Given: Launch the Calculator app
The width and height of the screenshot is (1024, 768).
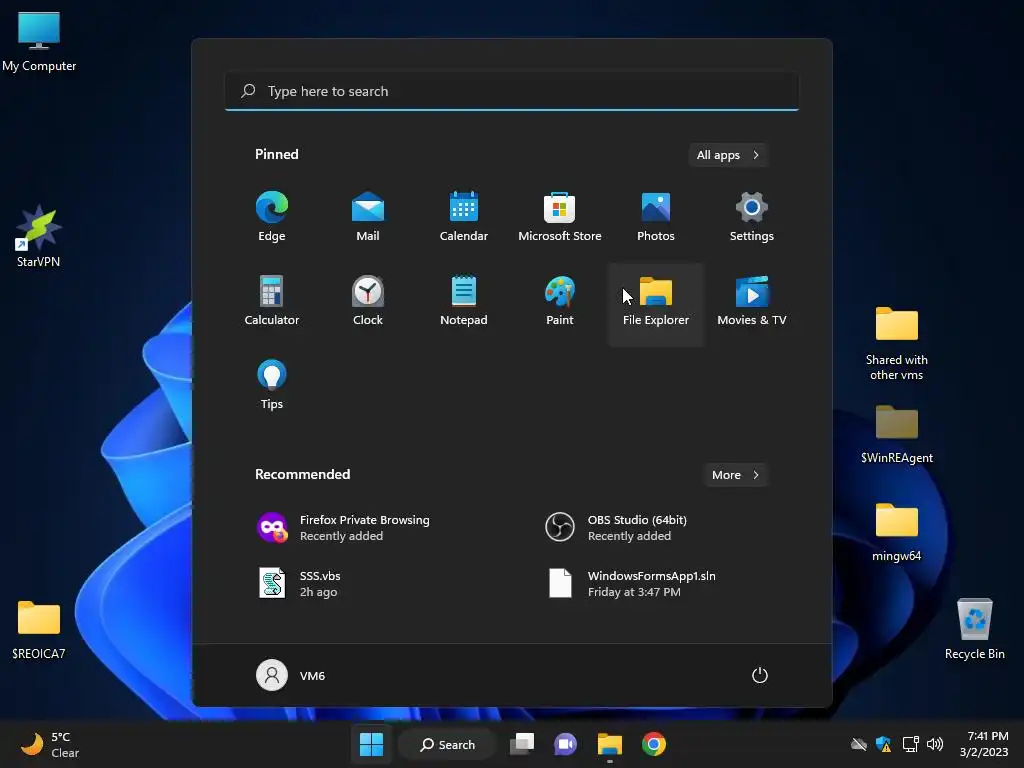Looking at the screenshot, I should pyautogui.click(x=272, y=300).
